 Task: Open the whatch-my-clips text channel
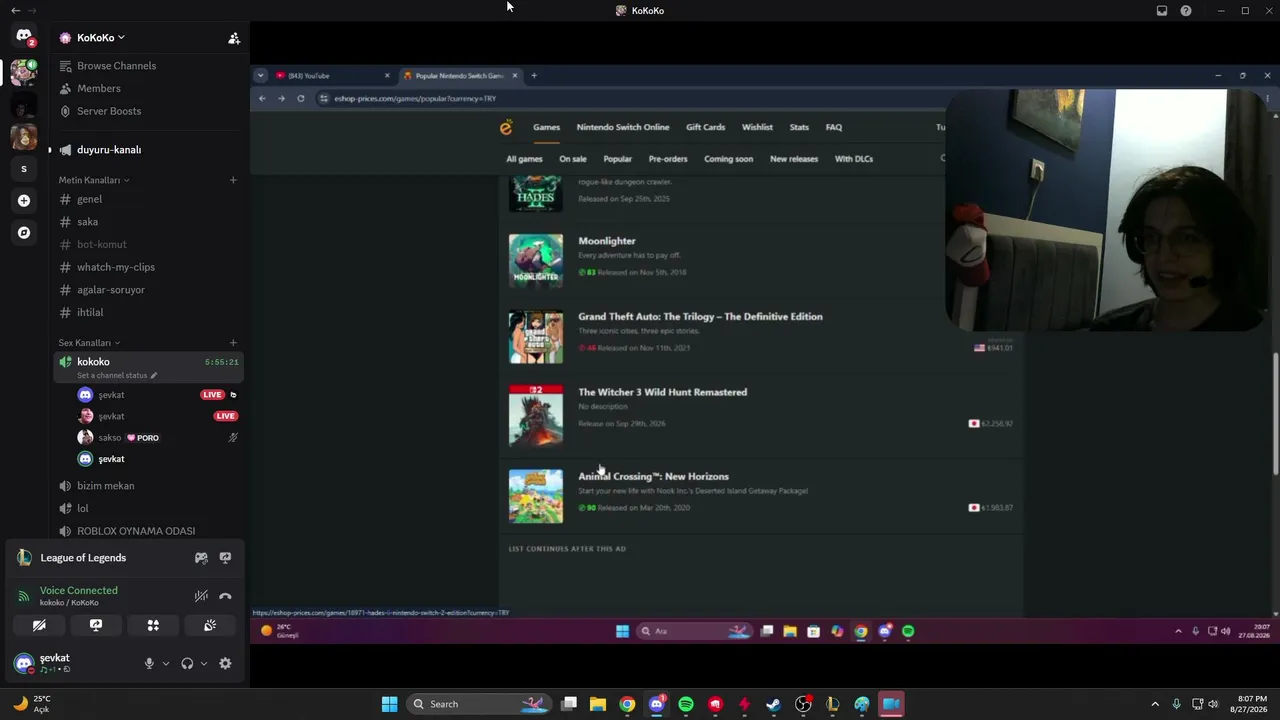148,267
